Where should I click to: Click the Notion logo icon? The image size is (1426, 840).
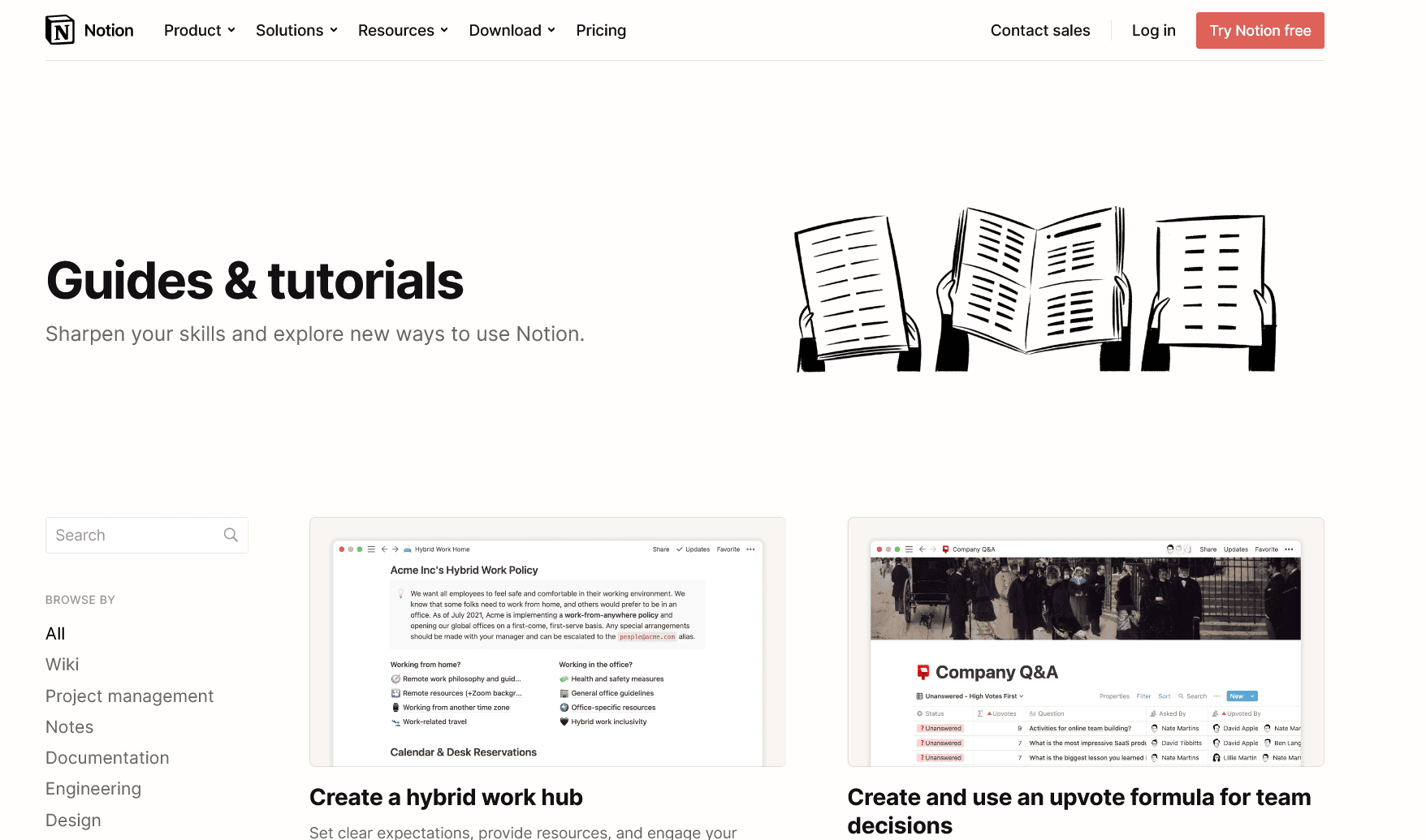pos(60,30)
